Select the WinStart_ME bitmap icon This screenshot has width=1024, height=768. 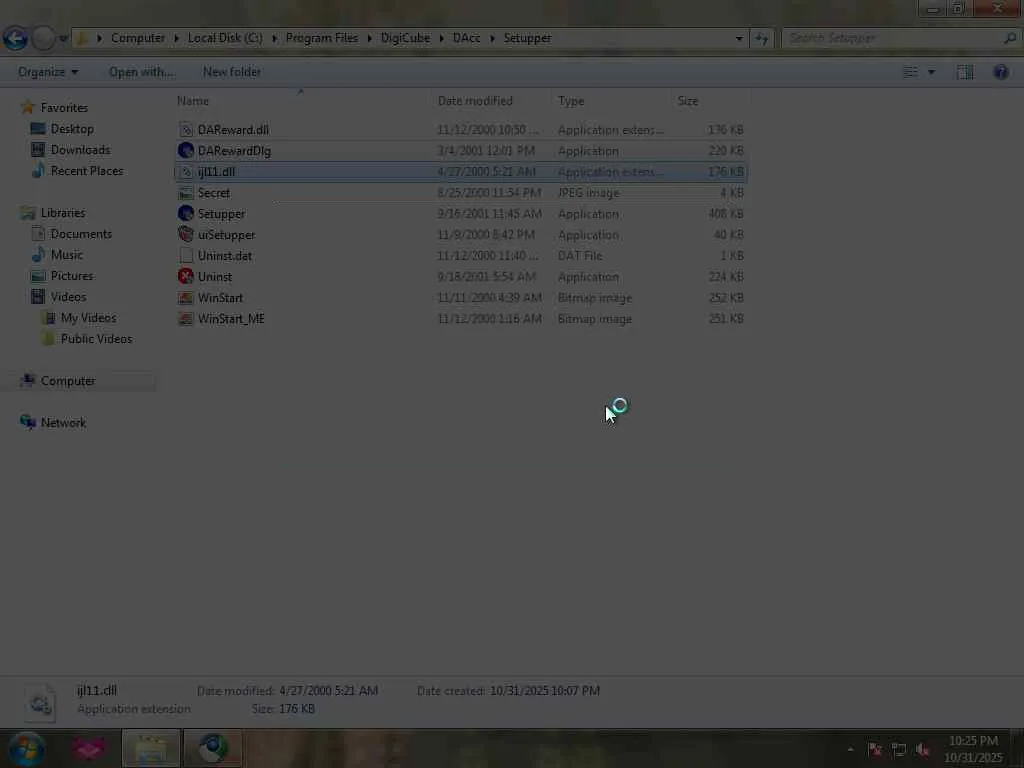click(185, 319)
